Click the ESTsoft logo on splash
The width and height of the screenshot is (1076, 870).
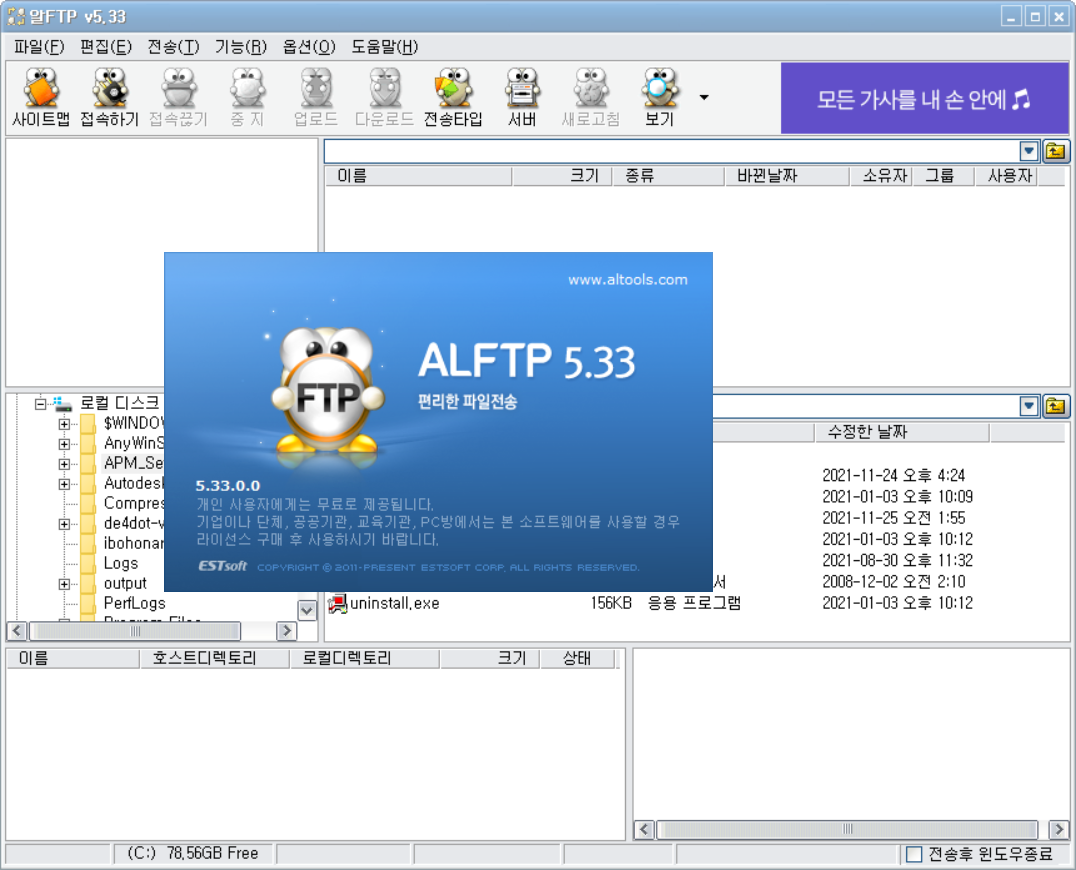coord(222,566)
